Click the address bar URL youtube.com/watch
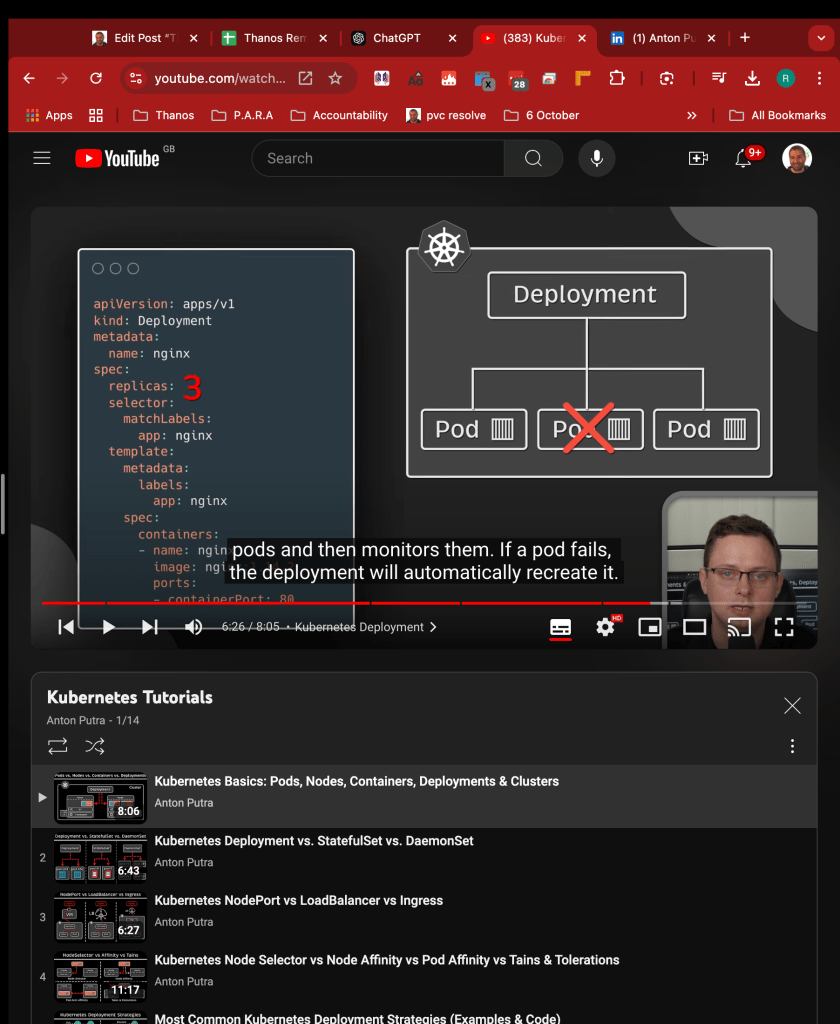 click(x=219, y=78)
